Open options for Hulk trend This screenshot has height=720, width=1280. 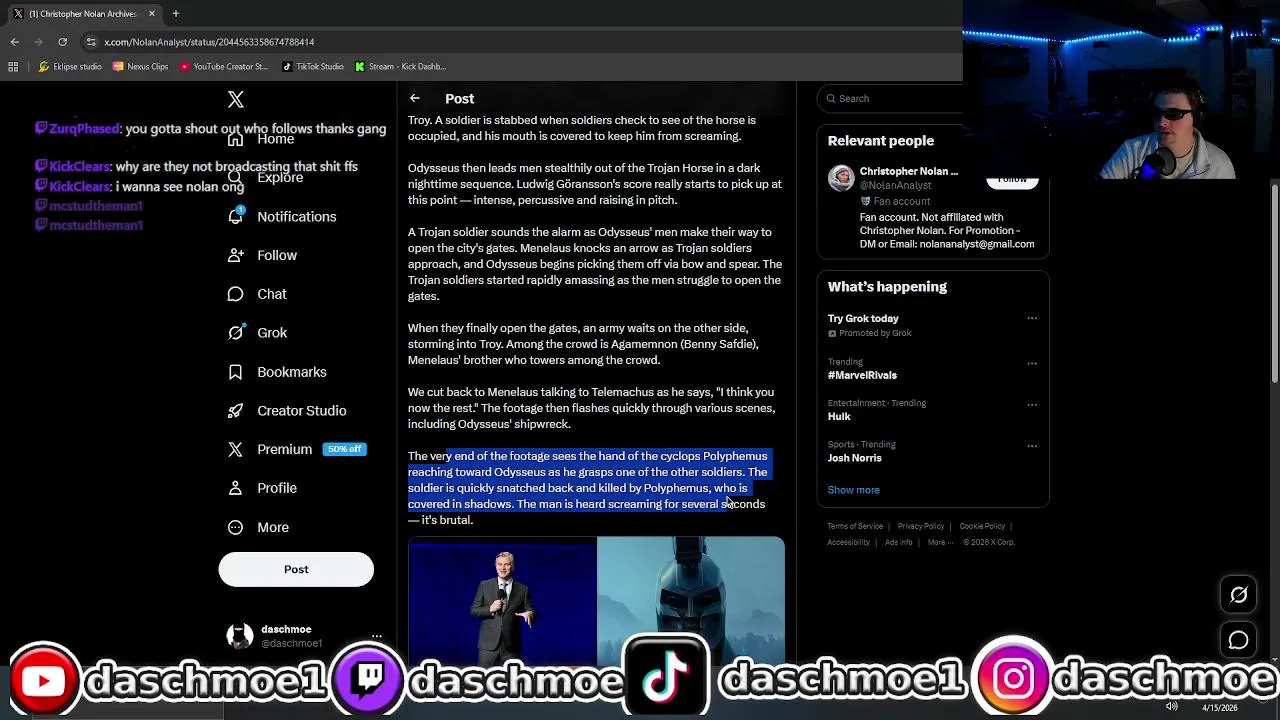click(1032, 404)
